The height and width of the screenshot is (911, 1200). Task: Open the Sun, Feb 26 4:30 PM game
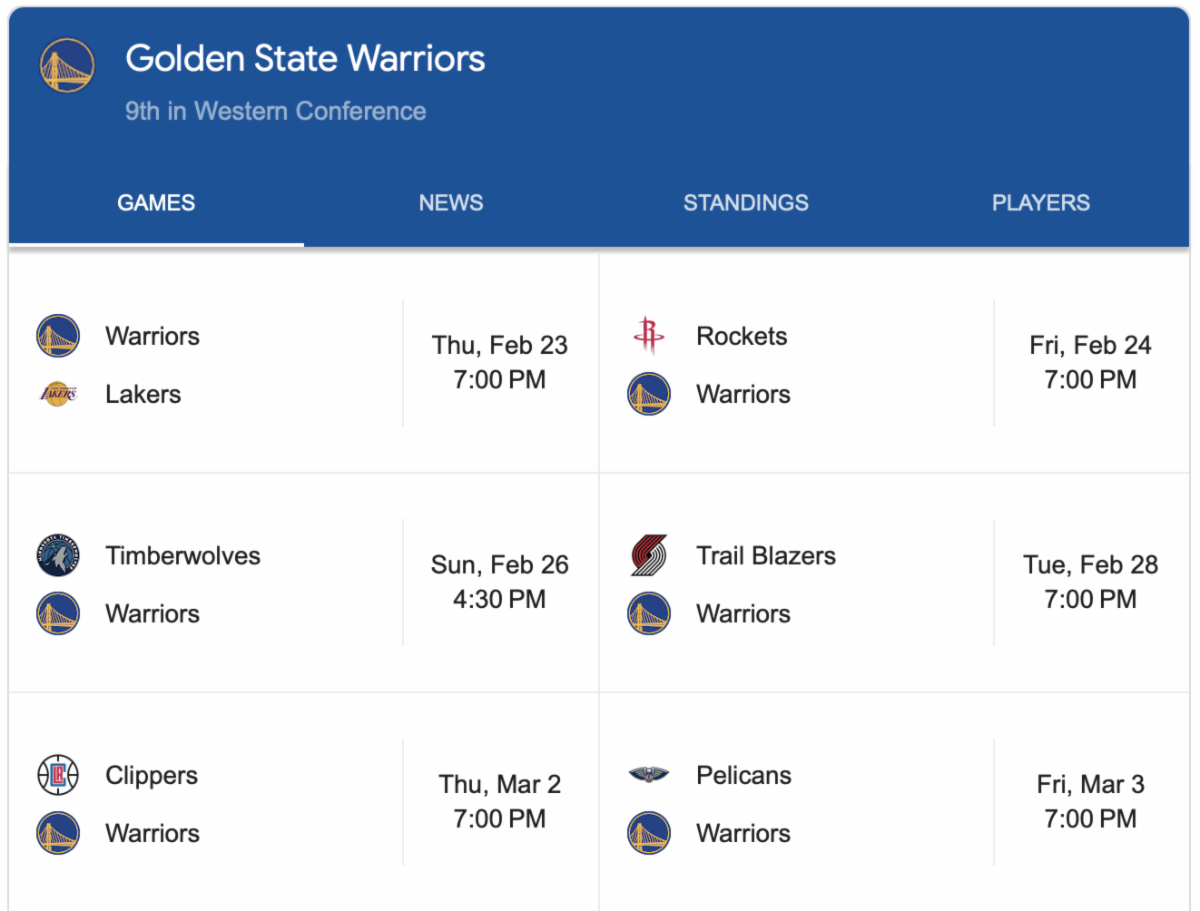tap(500, 582)
